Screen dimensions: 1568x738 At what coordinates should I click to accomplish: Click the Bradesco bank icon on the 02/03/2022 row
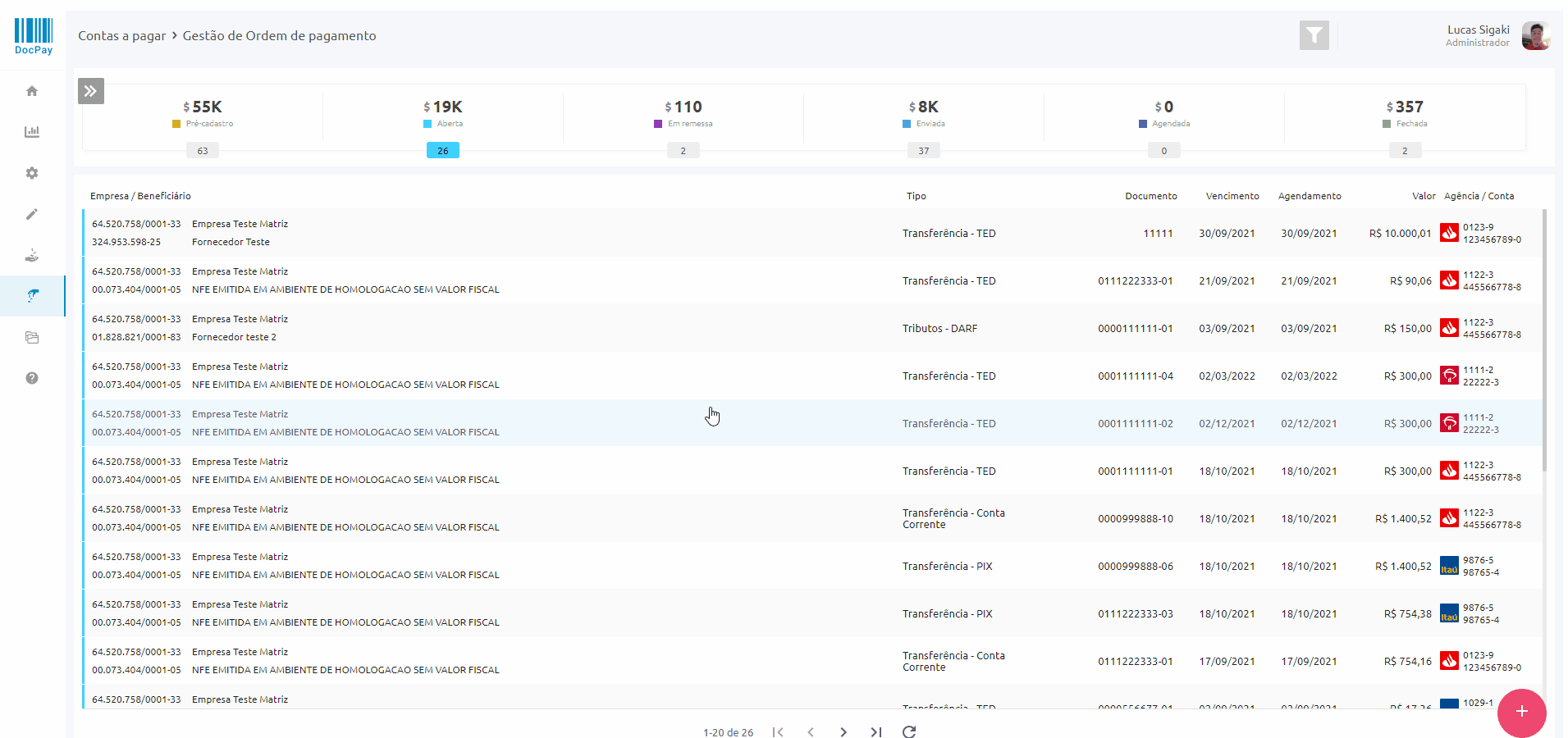1449,376
